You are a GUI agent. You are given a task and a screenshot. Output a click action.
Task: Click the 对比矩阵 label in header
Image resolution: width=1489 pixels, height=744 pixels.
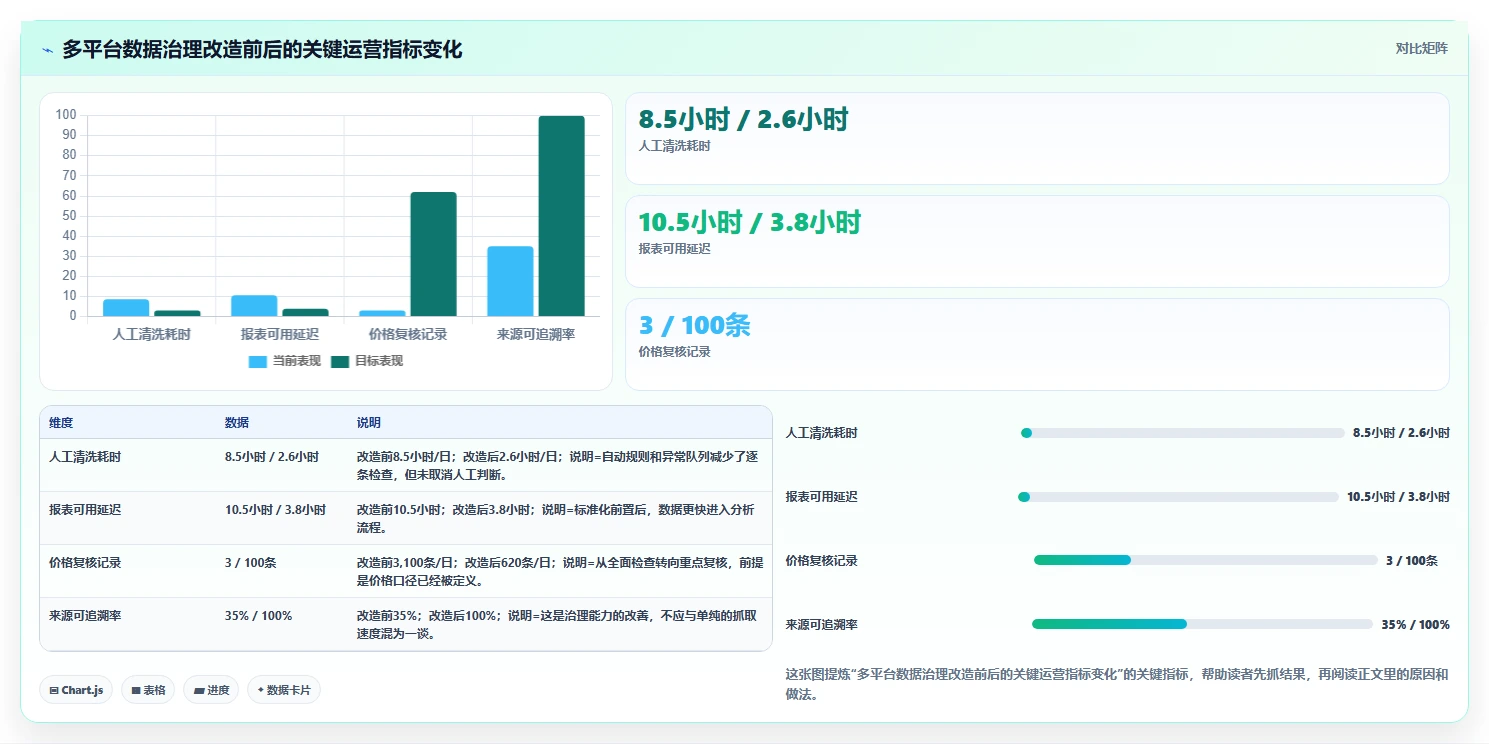pos(1421,48)
